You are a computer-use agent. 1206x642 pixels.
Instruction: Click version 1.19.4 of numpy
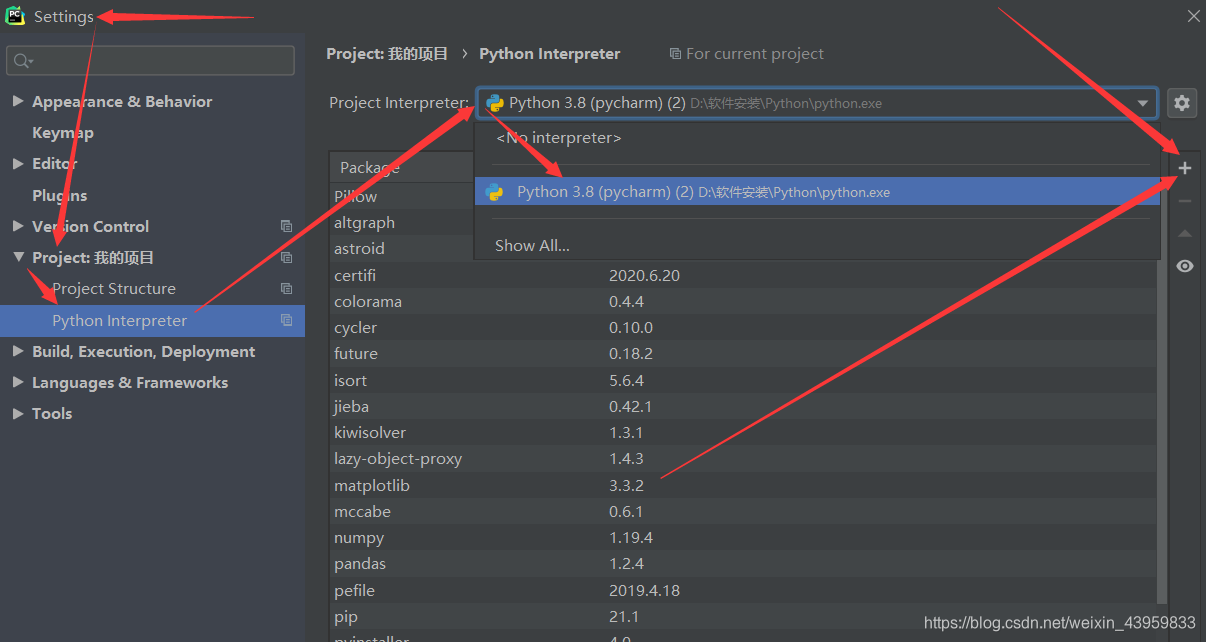(630, 538)
